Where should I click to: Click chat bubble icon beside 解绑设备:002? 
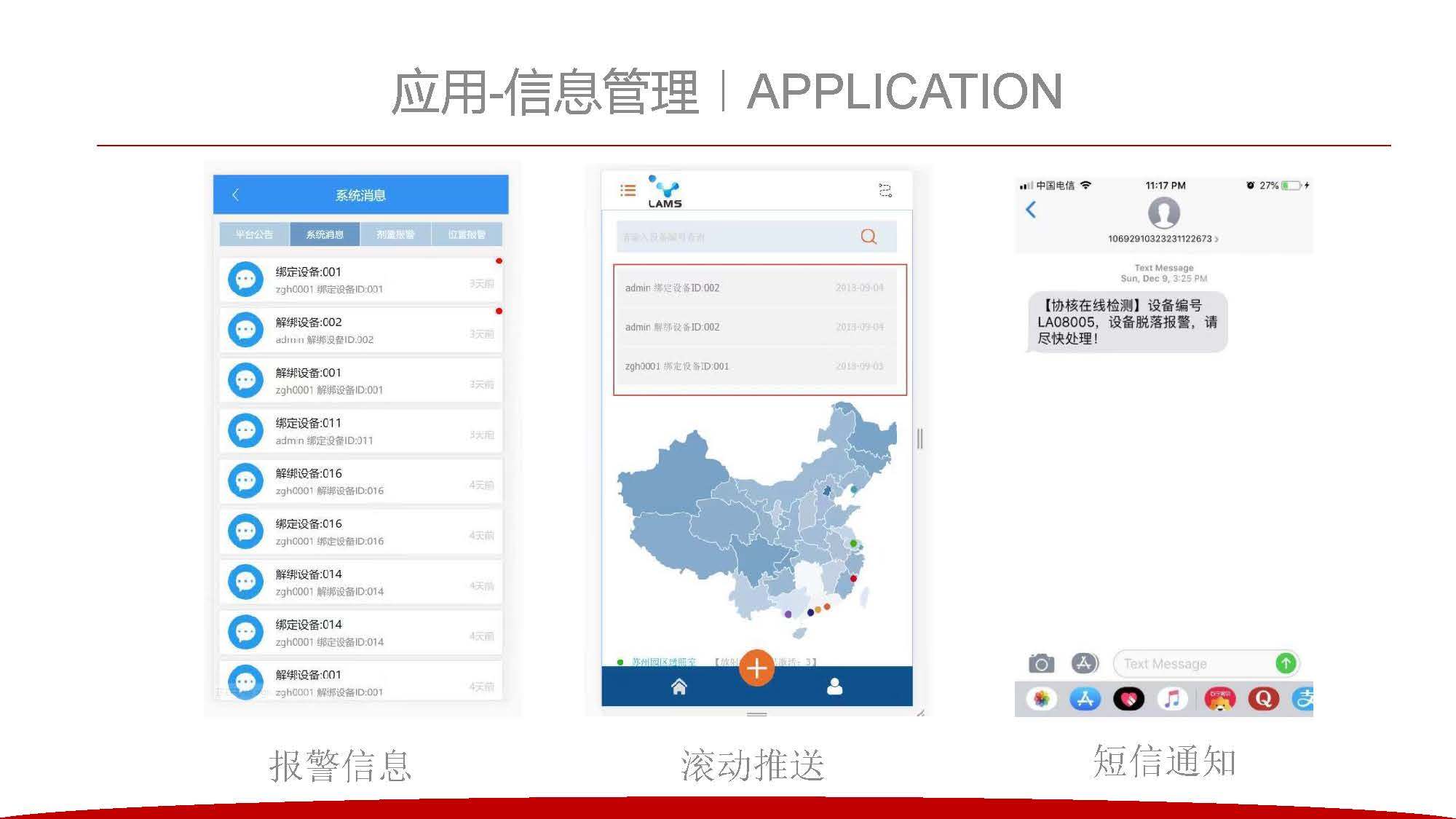pyautogui.click(x=245, y=330)
